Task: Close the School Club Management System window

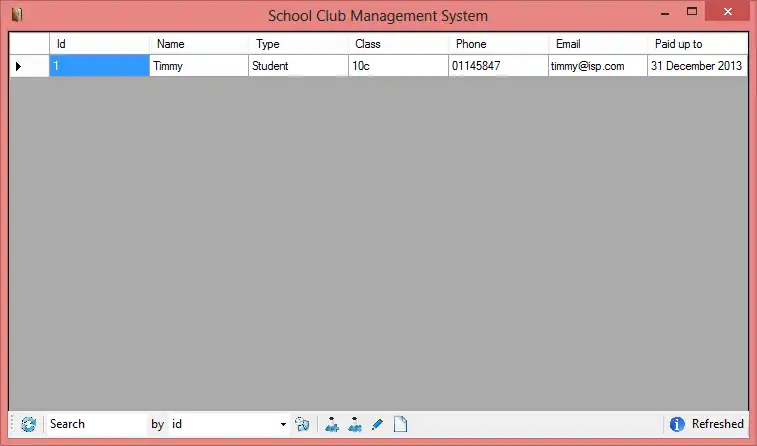Action: pos(728,11)
